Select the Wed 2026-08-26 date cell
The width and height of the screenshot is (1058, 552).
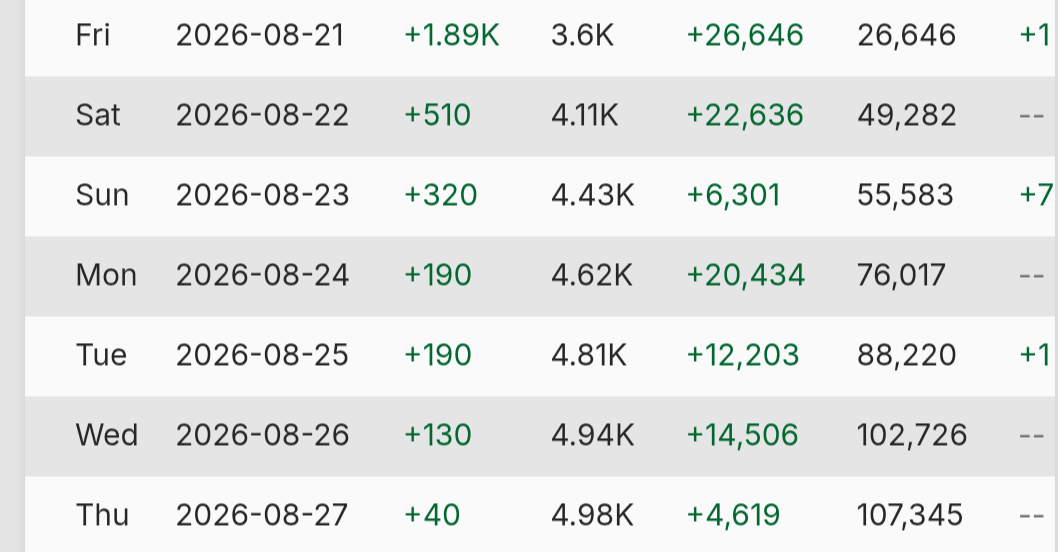(x=262, y=435)
